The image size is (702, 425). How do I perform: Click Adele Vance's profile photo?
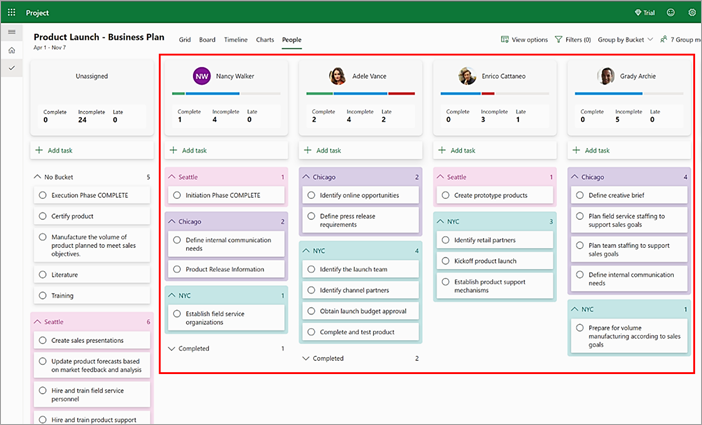[x=337, y=76]
